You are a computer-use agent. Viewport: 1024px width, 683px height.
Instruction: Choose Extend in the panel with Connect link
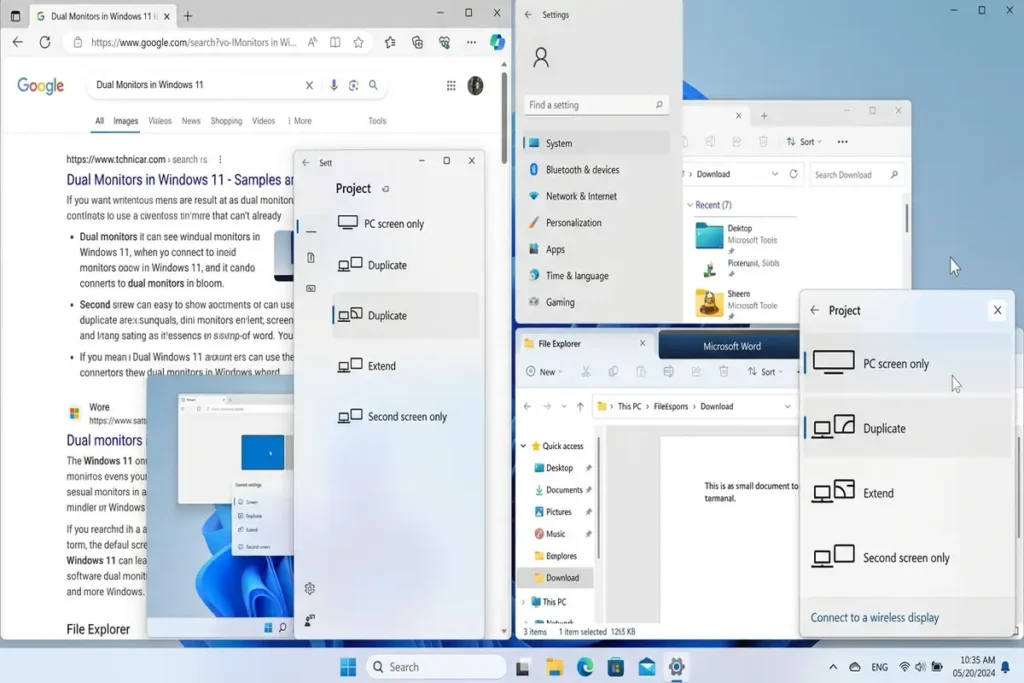906,492
